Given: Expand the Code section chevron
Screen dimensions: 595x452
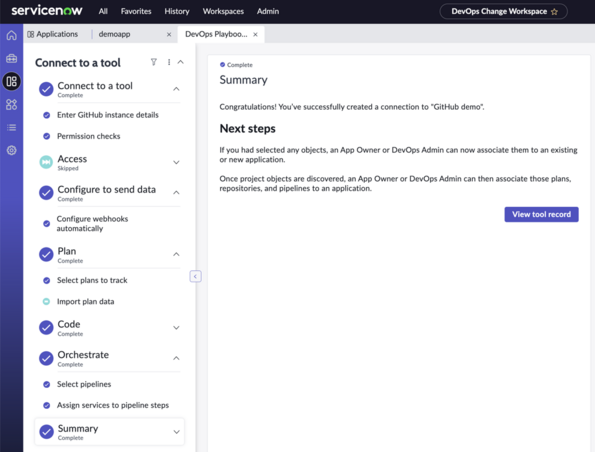Looking at the screenshot, I should [176, 328].
